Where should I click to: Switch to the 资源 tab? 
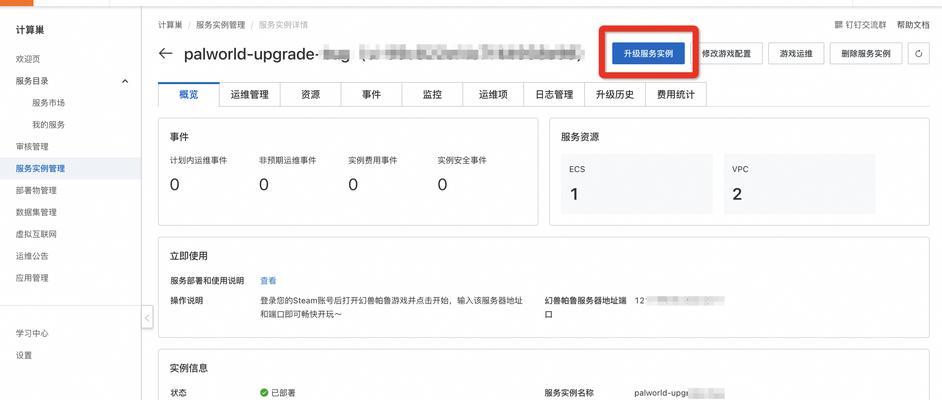pos(311,94)
